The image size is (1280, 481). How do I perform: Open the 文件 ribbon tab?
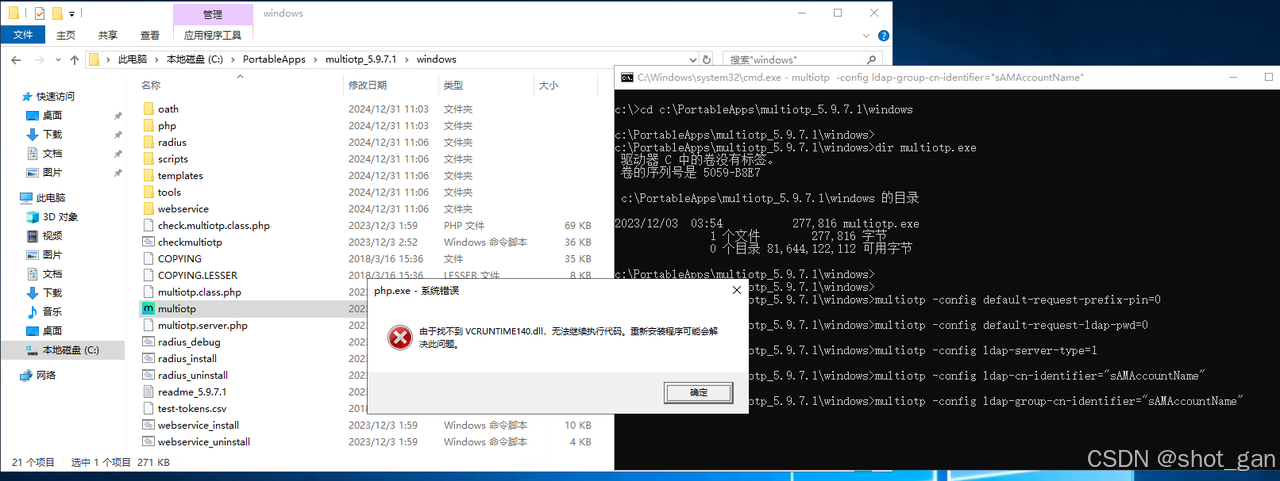22,35
